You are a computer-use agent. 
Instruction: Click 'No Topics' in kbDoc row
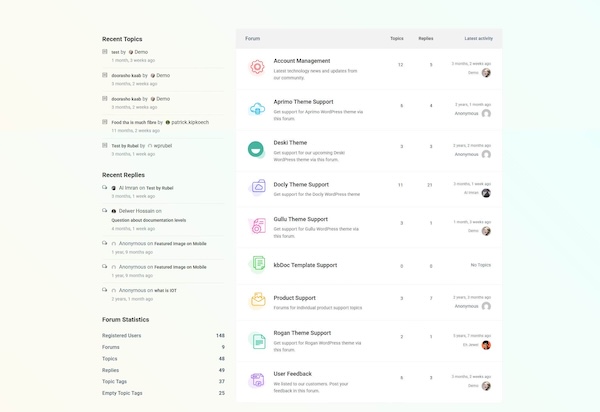(481, 265)
